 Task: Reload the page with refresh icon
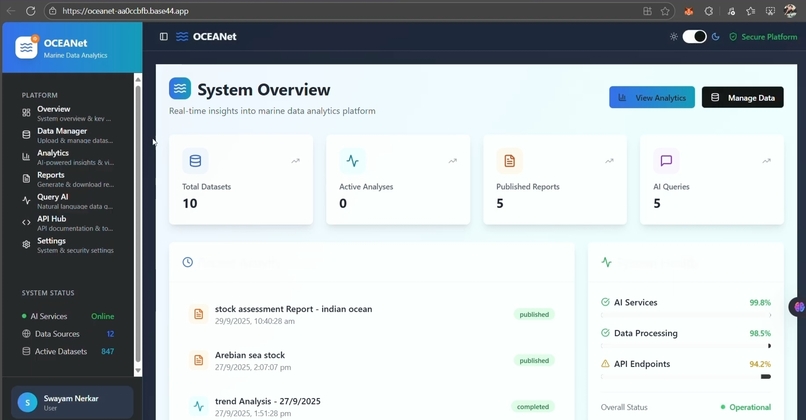click(30, 11)
